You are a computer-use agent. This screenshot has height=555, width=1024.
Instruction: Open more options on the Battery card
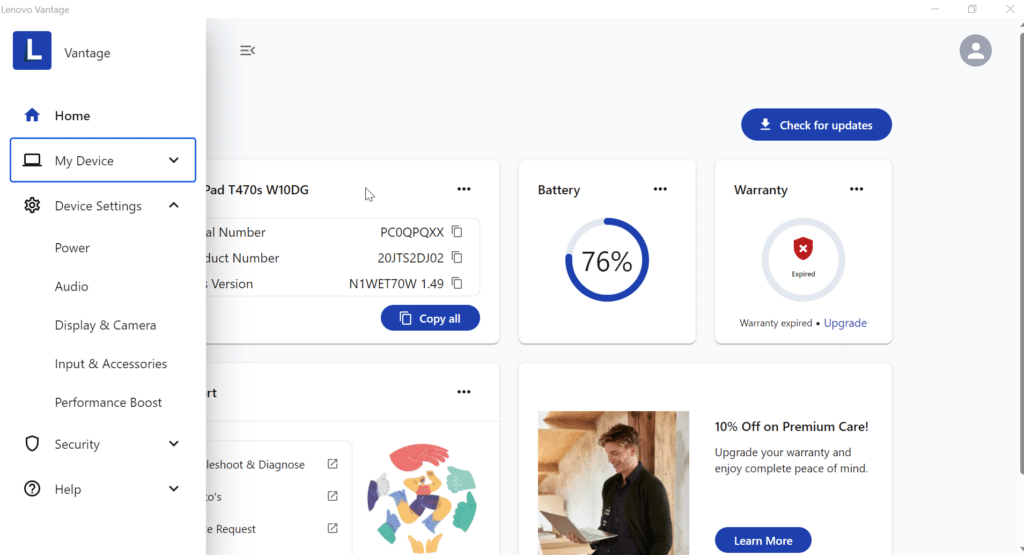point(660,189)
